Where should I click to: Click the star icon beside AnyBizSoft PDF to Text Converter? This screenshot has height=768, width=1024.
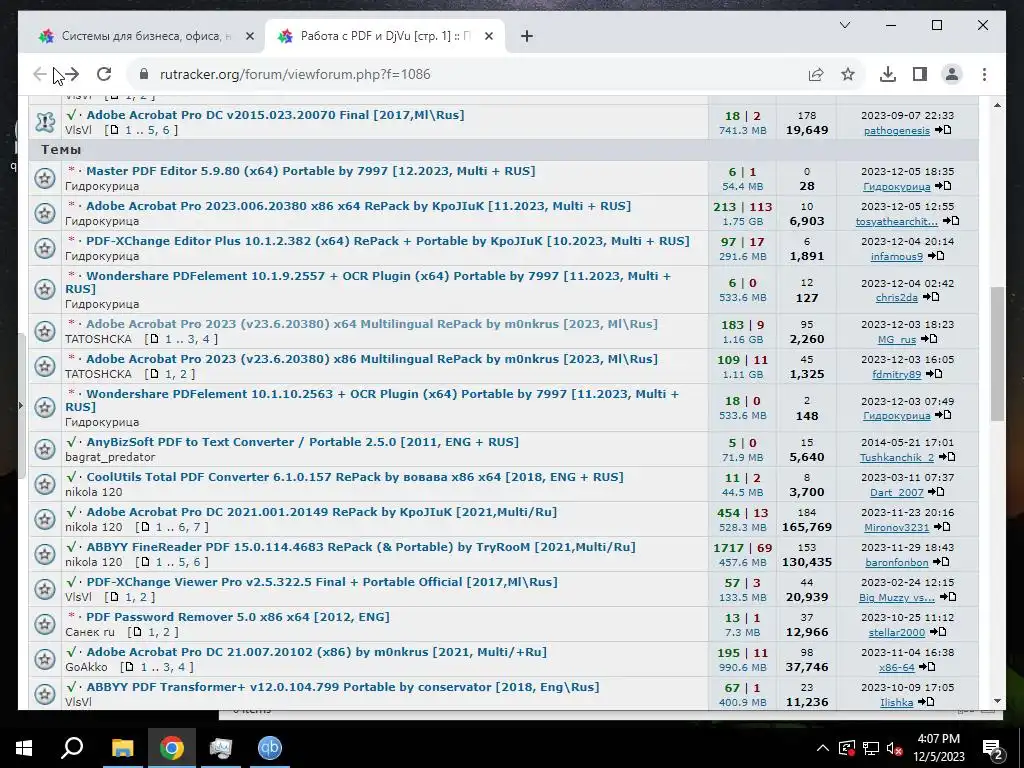pyautogui.click(x=44, y=449)
